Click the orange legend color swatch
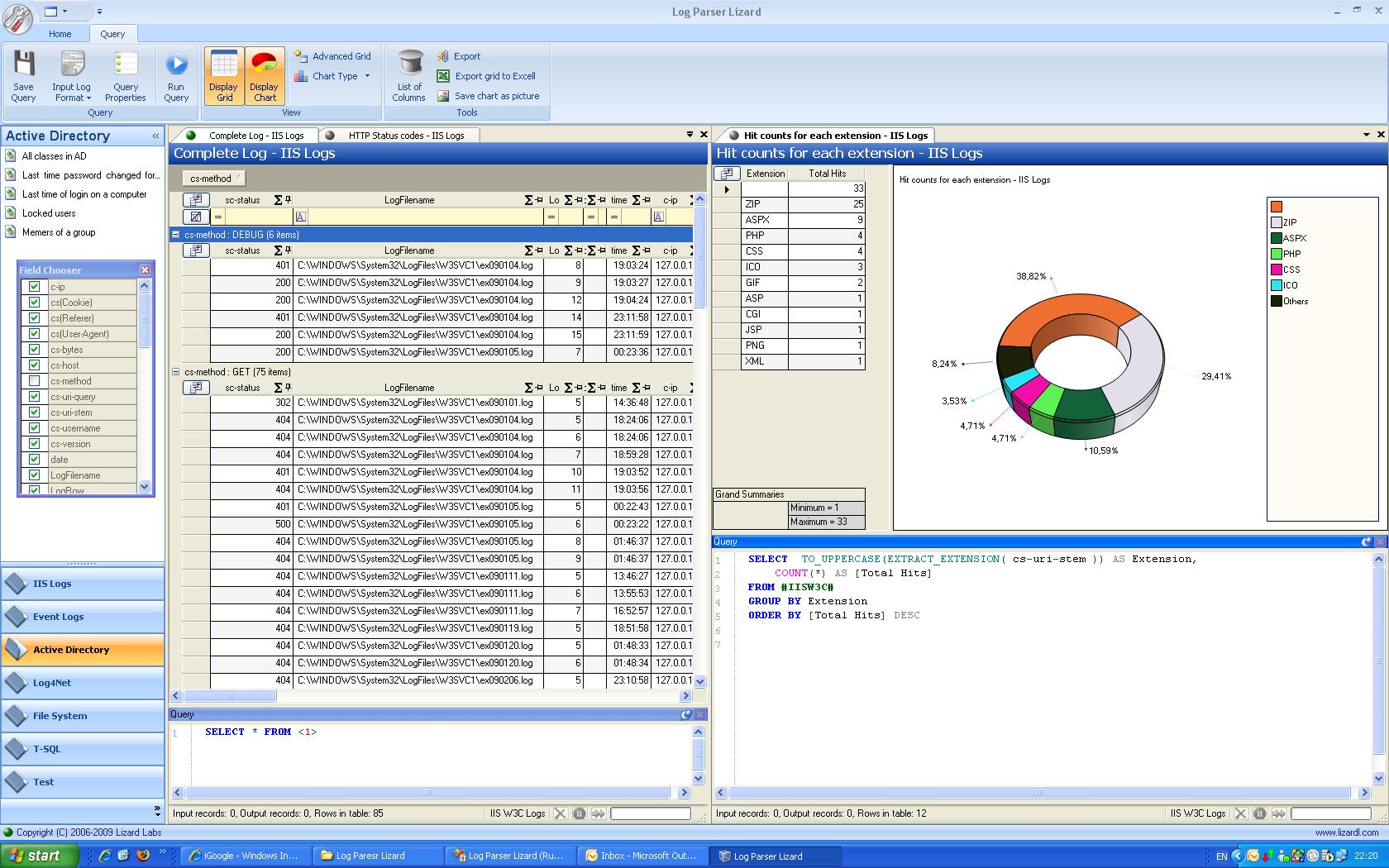1389x868 pixels. [x=1277, y=207]
